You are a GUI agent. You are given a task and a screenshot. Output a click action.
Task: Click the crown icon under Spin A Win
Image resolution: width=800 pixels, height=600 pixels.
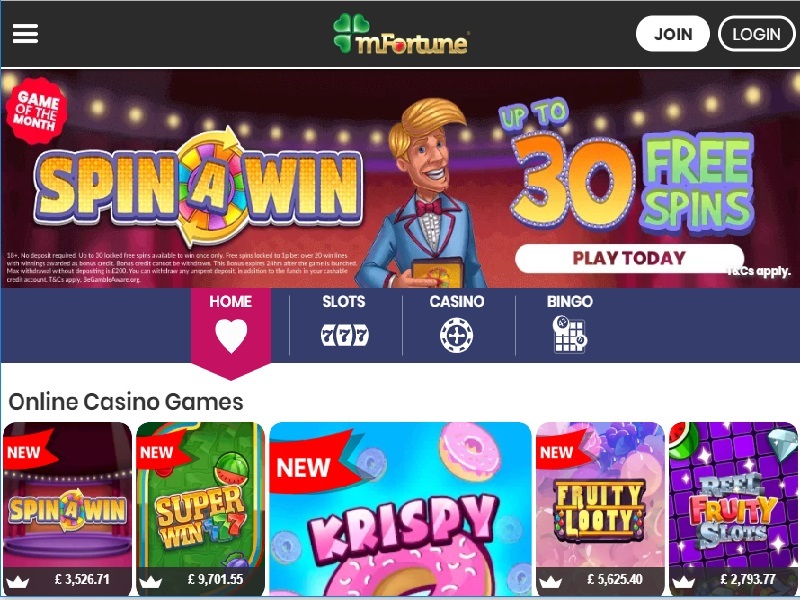pyautogui.click(x=17, y=581)
